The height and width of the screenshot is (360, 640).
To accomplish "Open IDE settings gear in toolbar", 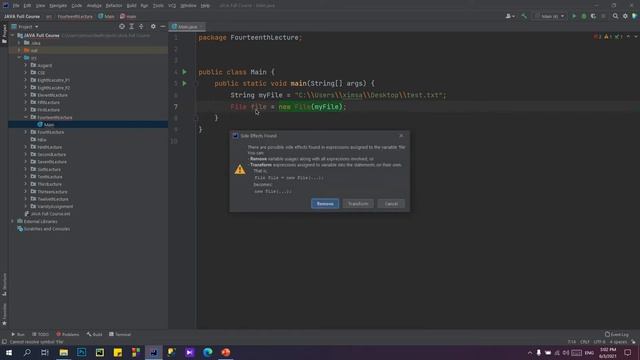I will (625, 16).
